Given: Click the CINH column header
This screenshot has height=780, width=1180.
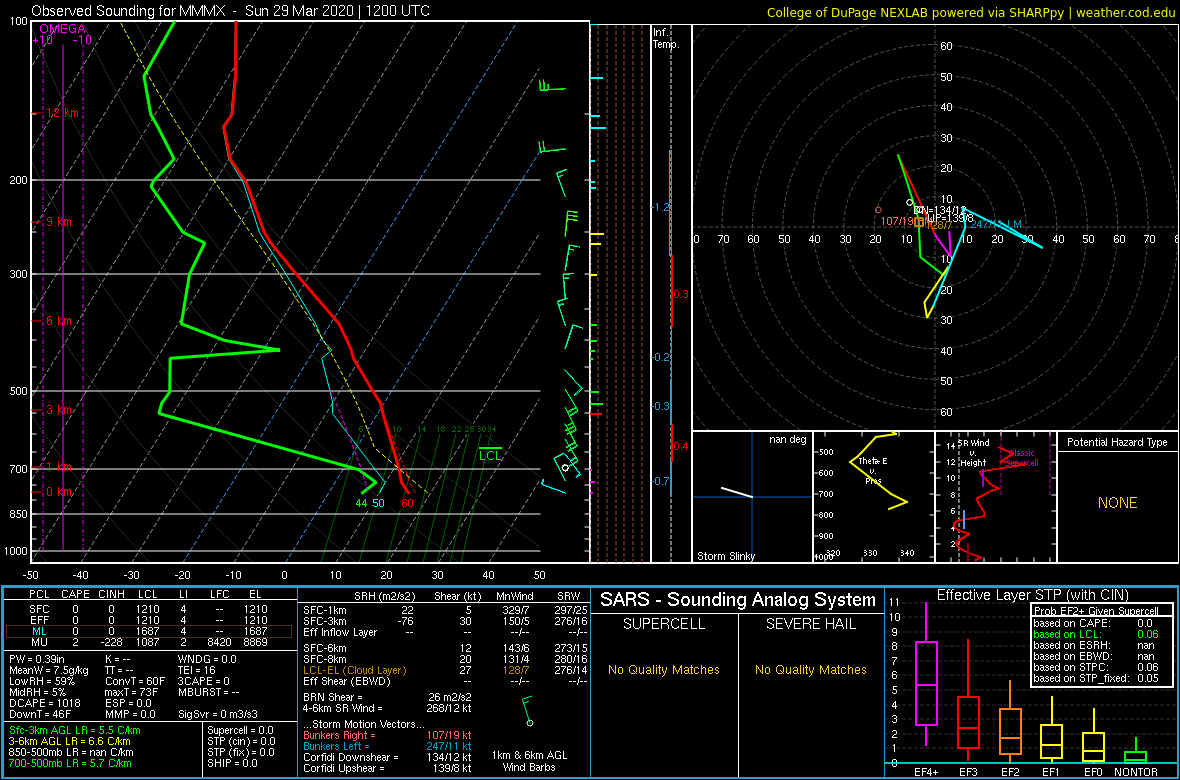Looking at the screenshot, I should (112, 594).
